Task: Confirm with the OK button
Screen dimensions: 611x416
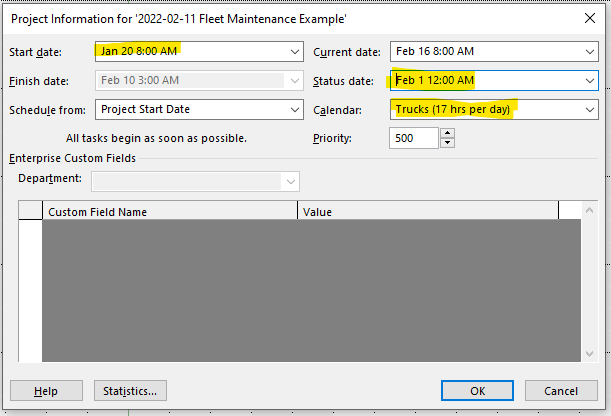Action: click(477, 391)
